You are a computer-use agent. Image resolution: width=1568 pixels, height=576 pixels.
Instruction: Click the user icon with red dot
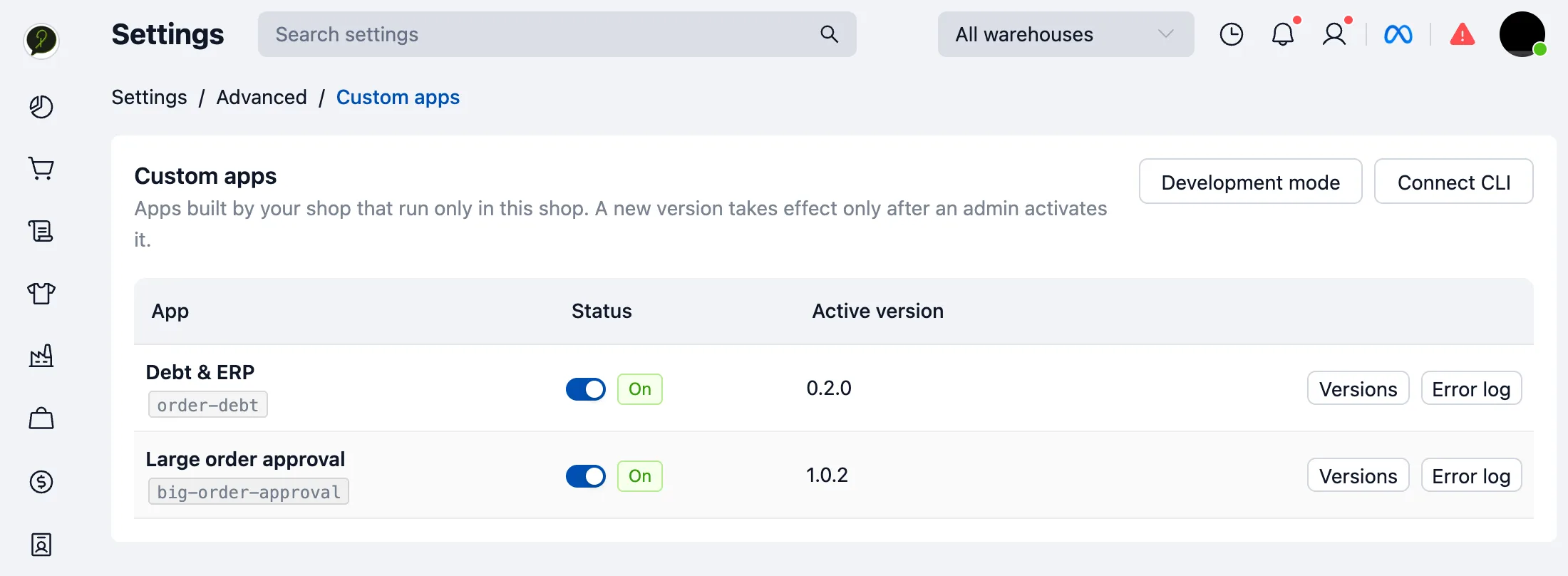point(1335,34)
